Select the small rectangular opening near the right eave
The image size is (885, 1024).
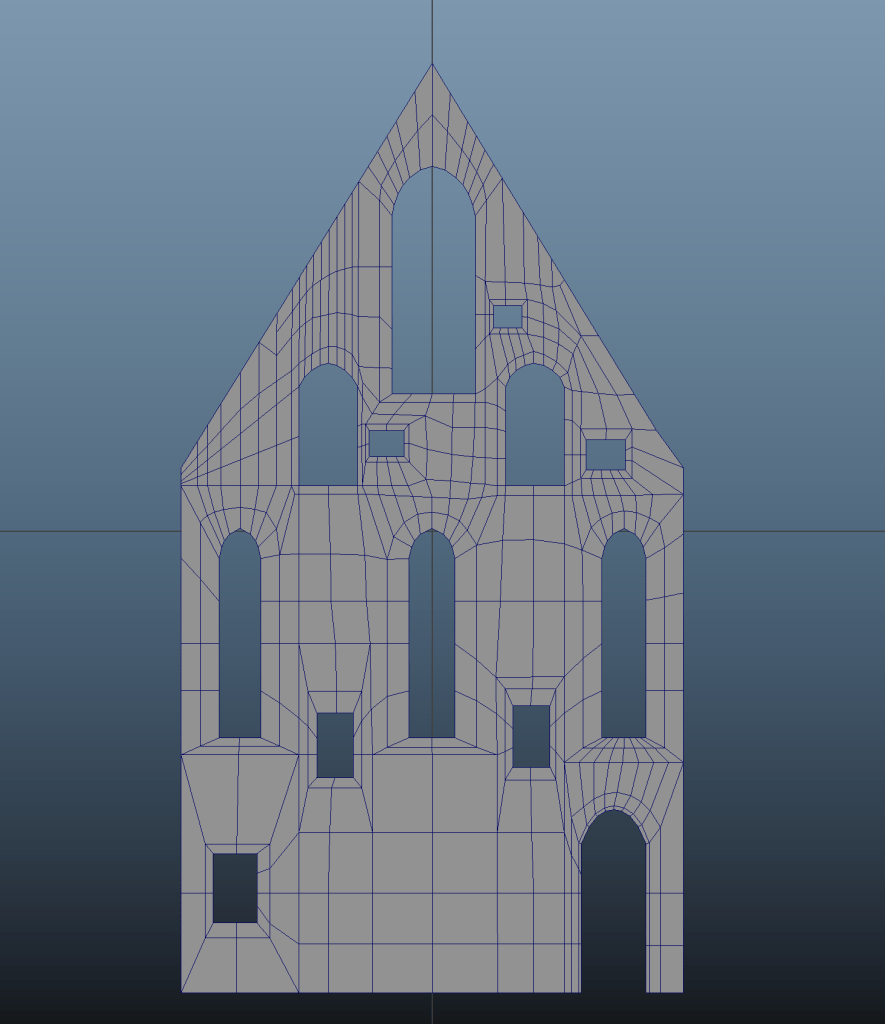(605, 454)
